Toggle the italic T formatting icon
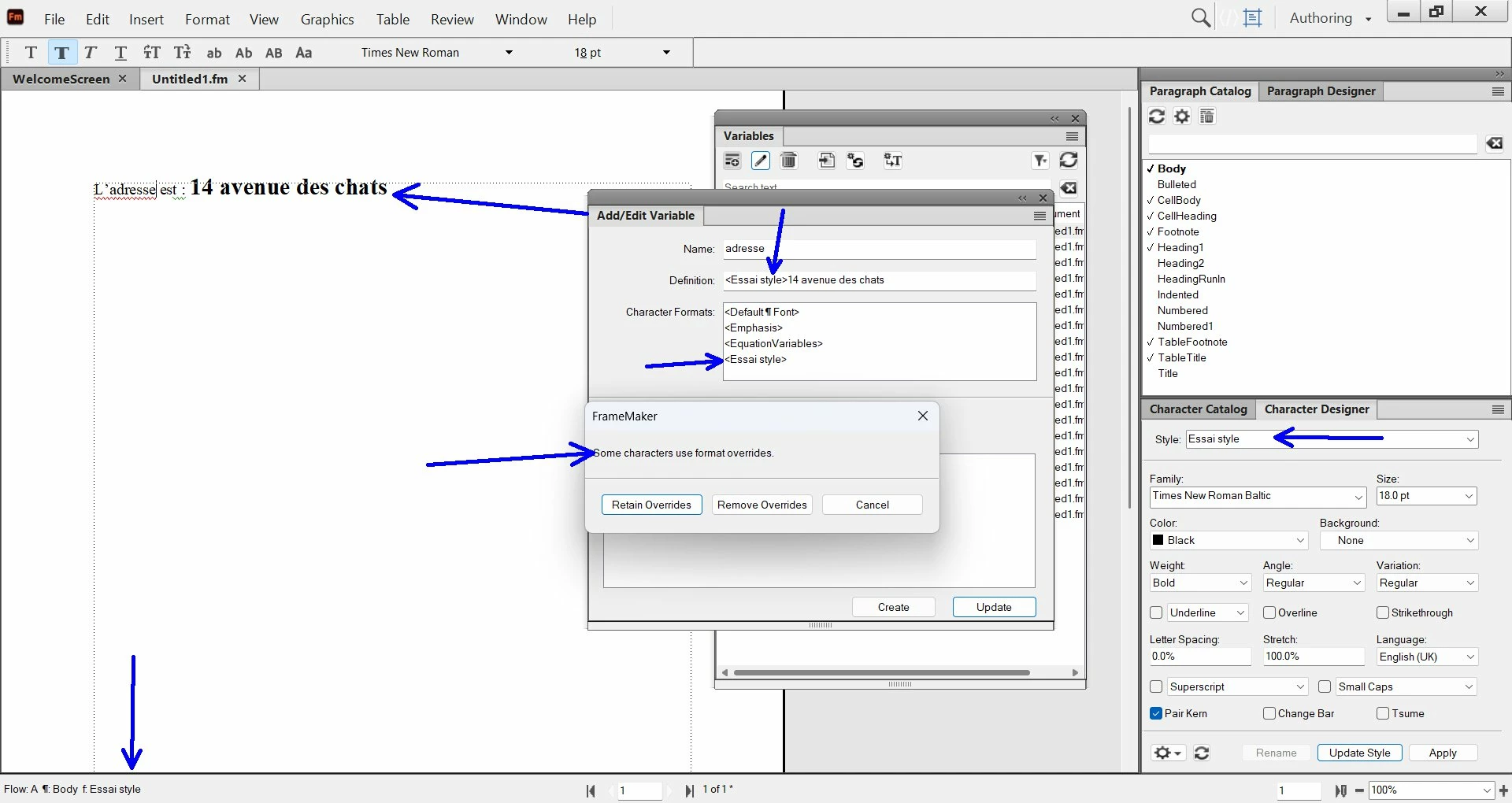This screenshot has width=1512, height=803. pyautogui.click(x=91, y=53)
